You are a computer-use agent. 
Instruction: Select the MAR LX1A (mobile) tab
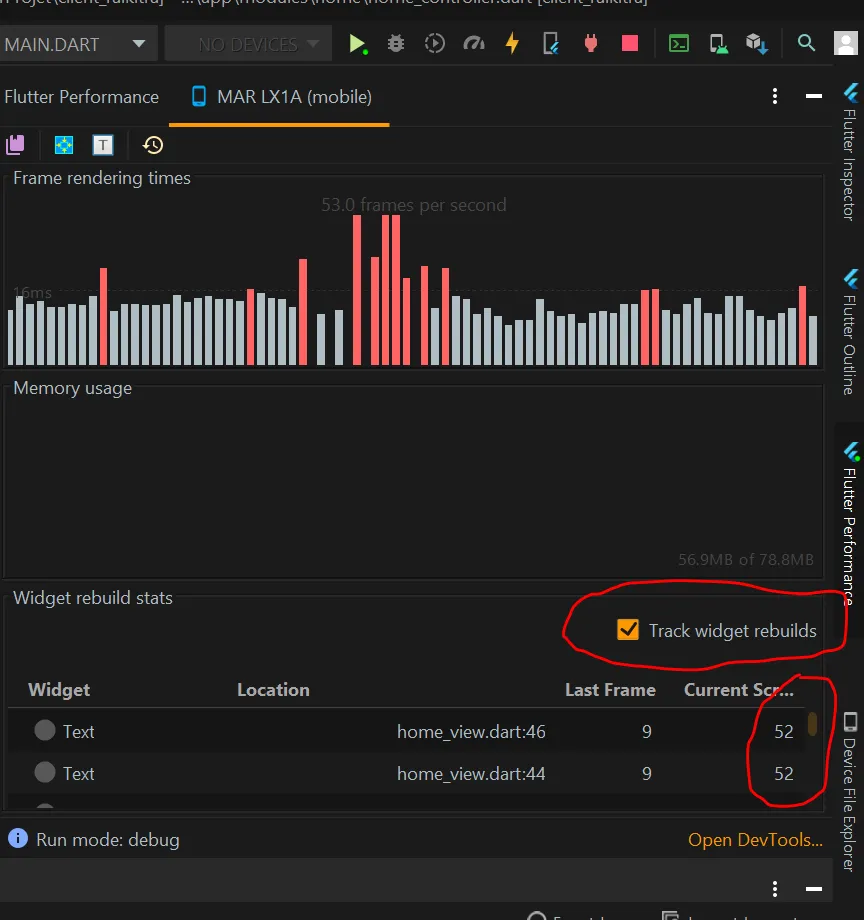tap(281, 97)
